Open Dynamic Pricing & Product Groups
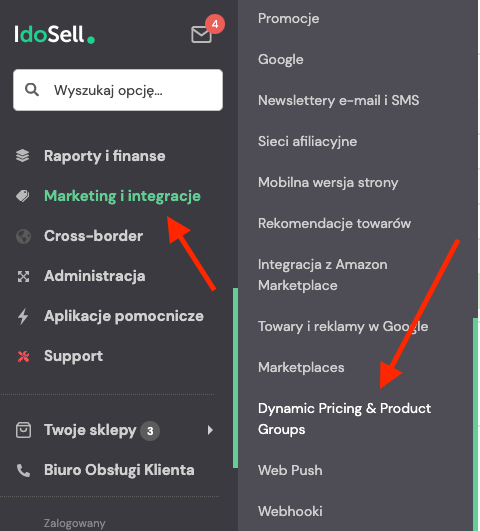480x531 pixels. coord(345,419)
